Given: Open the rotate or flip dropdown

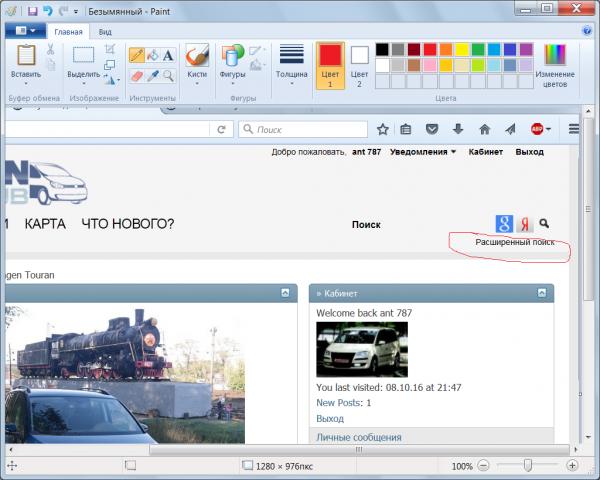Looking at the screenshot, I should (111, 80).
